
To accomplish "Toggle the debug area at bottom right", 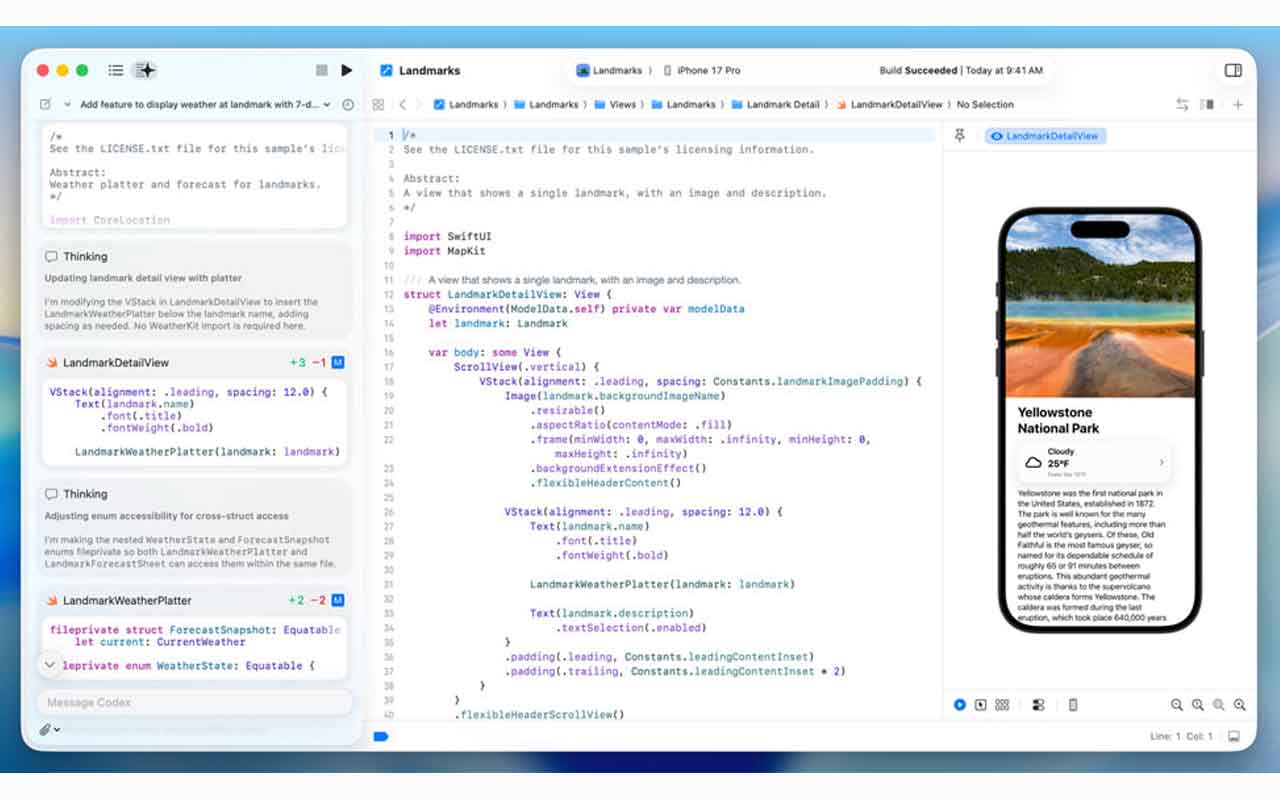I will tap(1234, 736).
